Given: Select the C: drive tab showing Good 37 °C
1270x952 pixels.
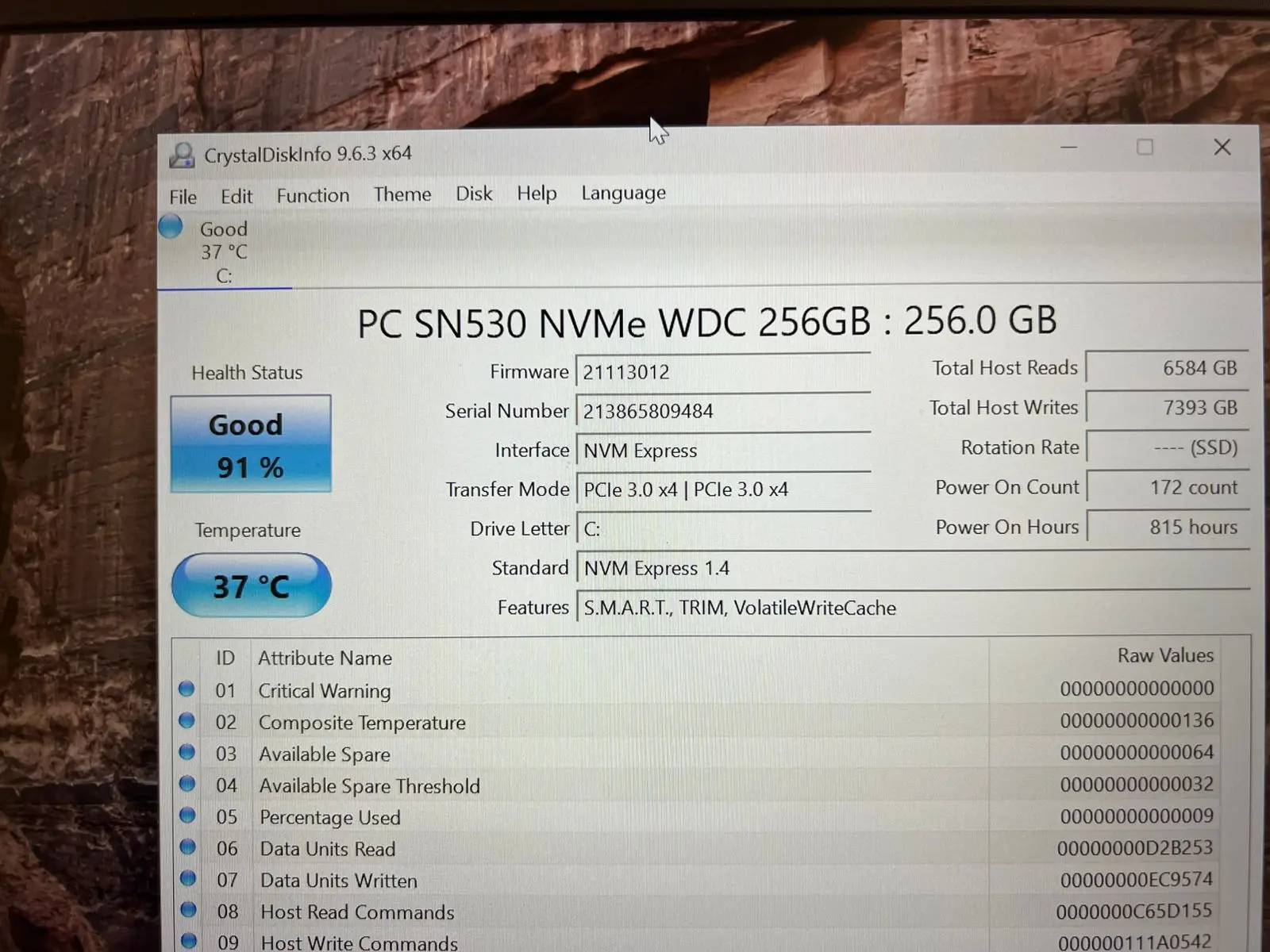Looking at the screenshot, I should pos(224,251).
